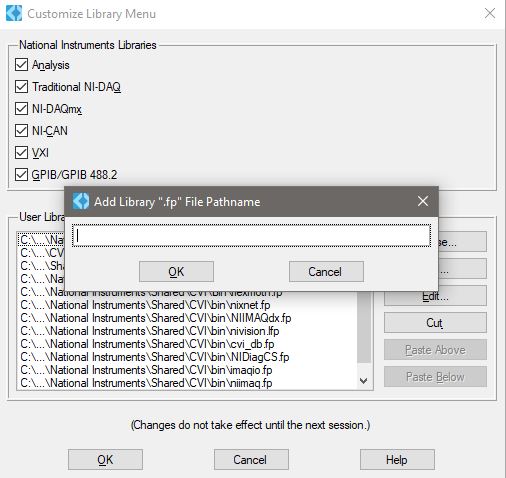Click the LabWindows/CVI icon in the Customize Library Menu title bar
Screen dimensions: 506x478
click(14, 14)
